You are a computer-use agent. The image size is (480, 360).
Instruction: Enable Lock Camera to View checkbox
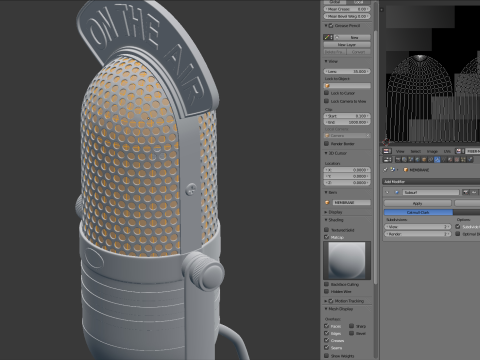click(327, 101)
